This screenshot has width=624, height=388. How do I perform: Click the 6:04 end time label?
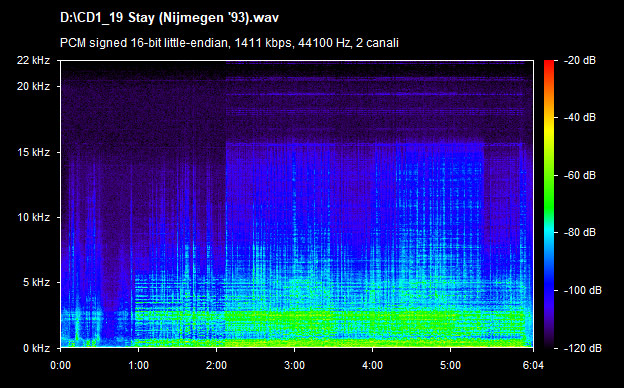point(533,365)
